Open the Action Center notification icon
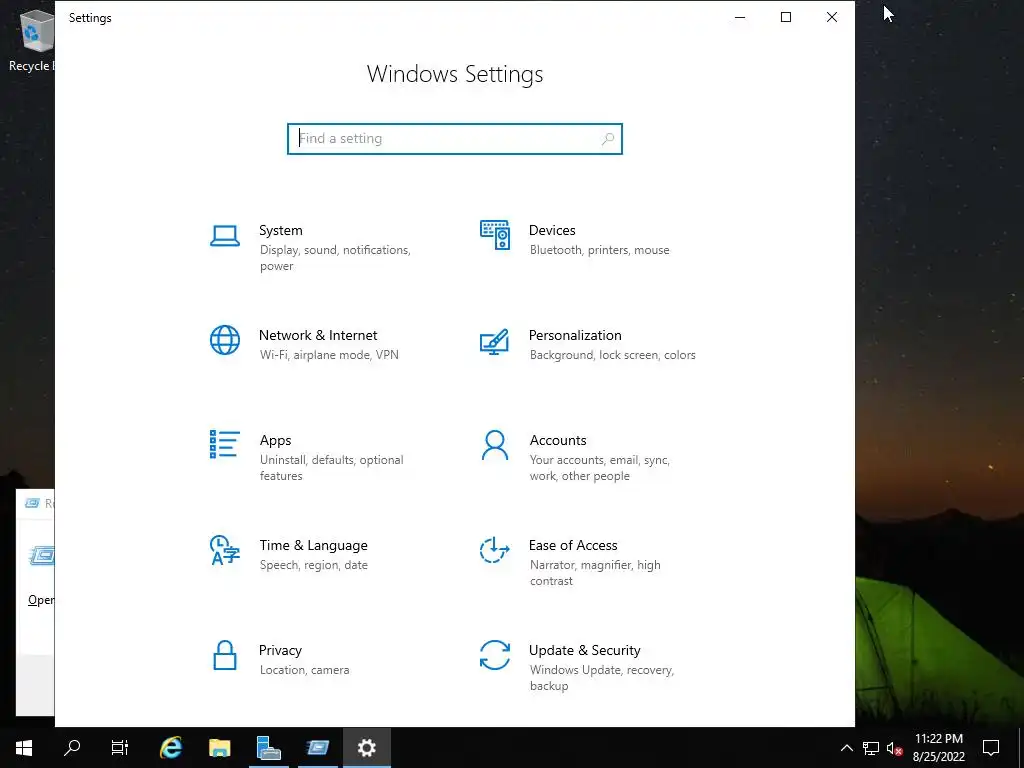This screenshot has width=1024, height=768. tap(991, 748)
